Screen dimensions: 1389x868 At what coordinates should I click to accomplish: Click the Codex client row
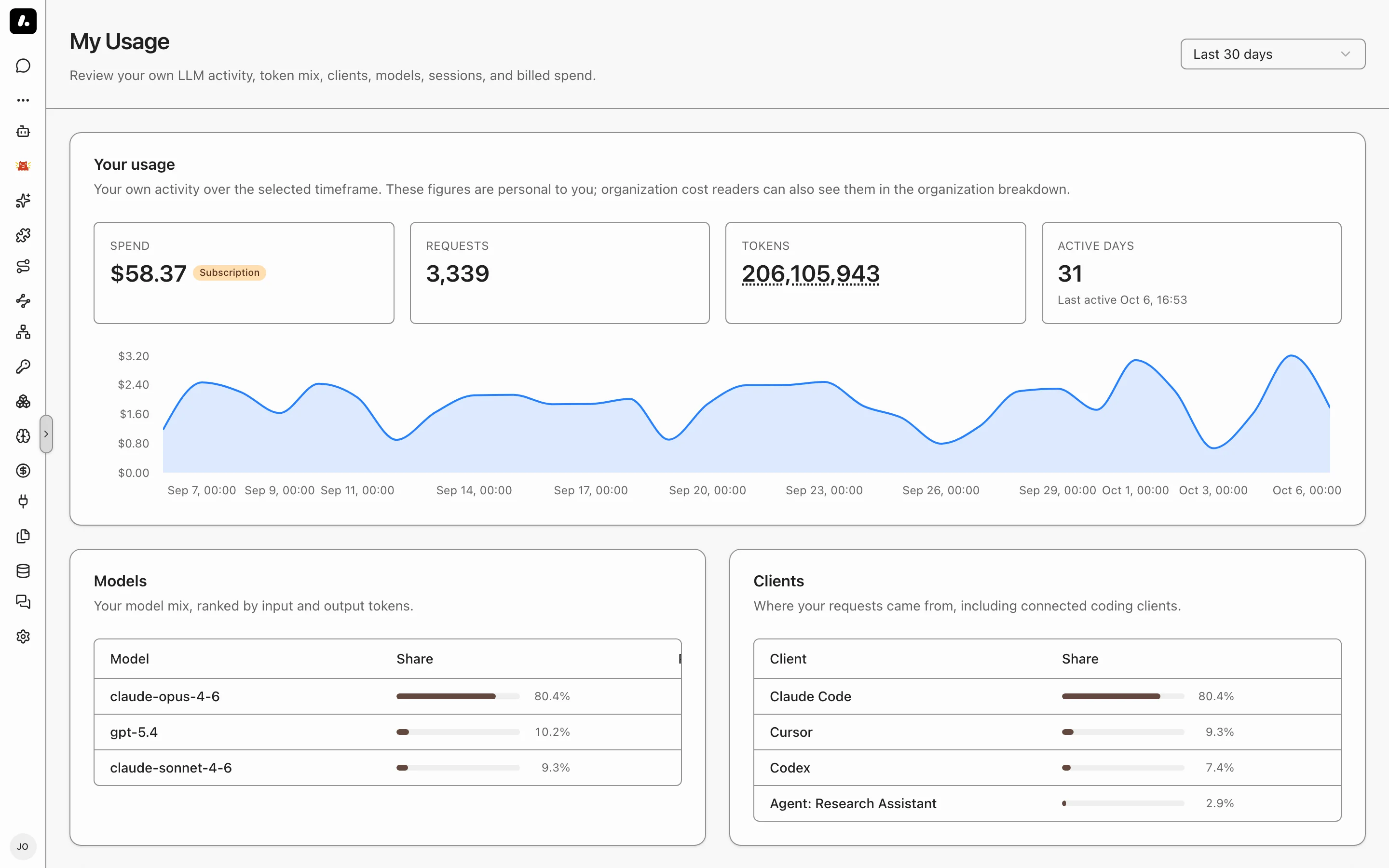point(1047,768)
